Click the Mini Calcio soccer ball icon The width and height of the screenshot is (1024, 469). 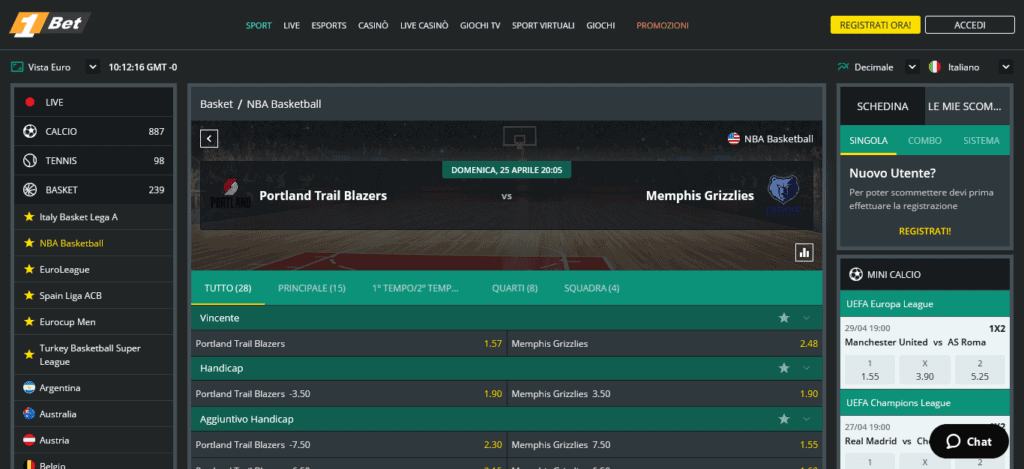coord(855,274)
